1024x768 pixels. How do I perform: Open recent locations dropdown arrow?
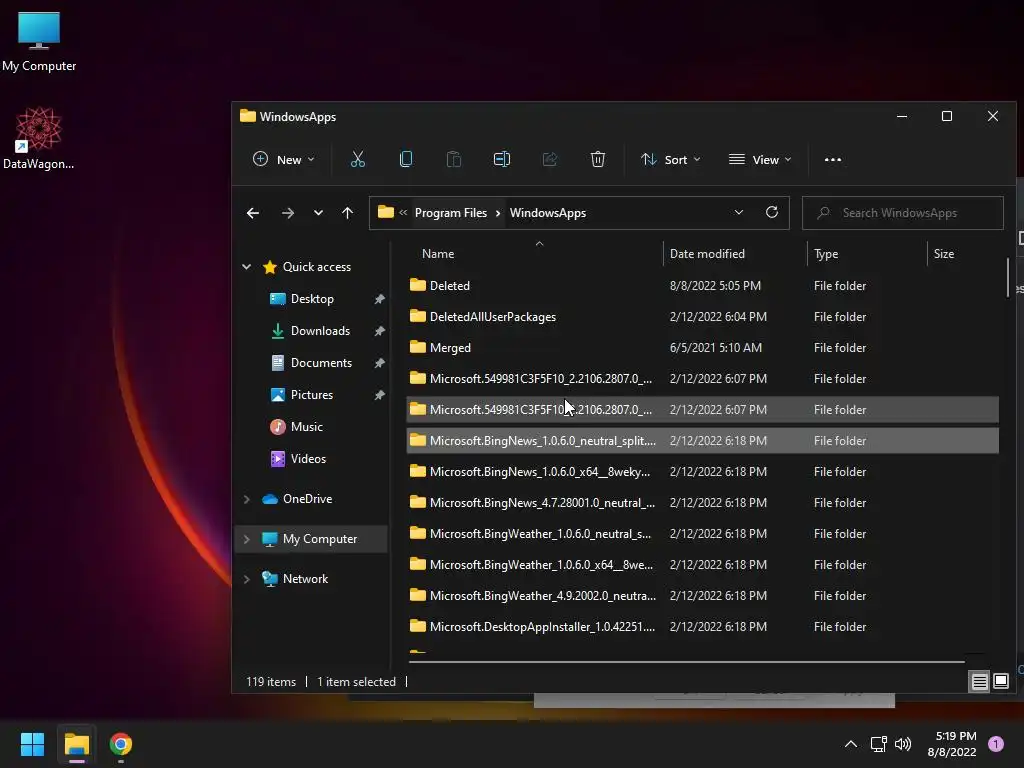pyautogui.click(x=318, y=213)
